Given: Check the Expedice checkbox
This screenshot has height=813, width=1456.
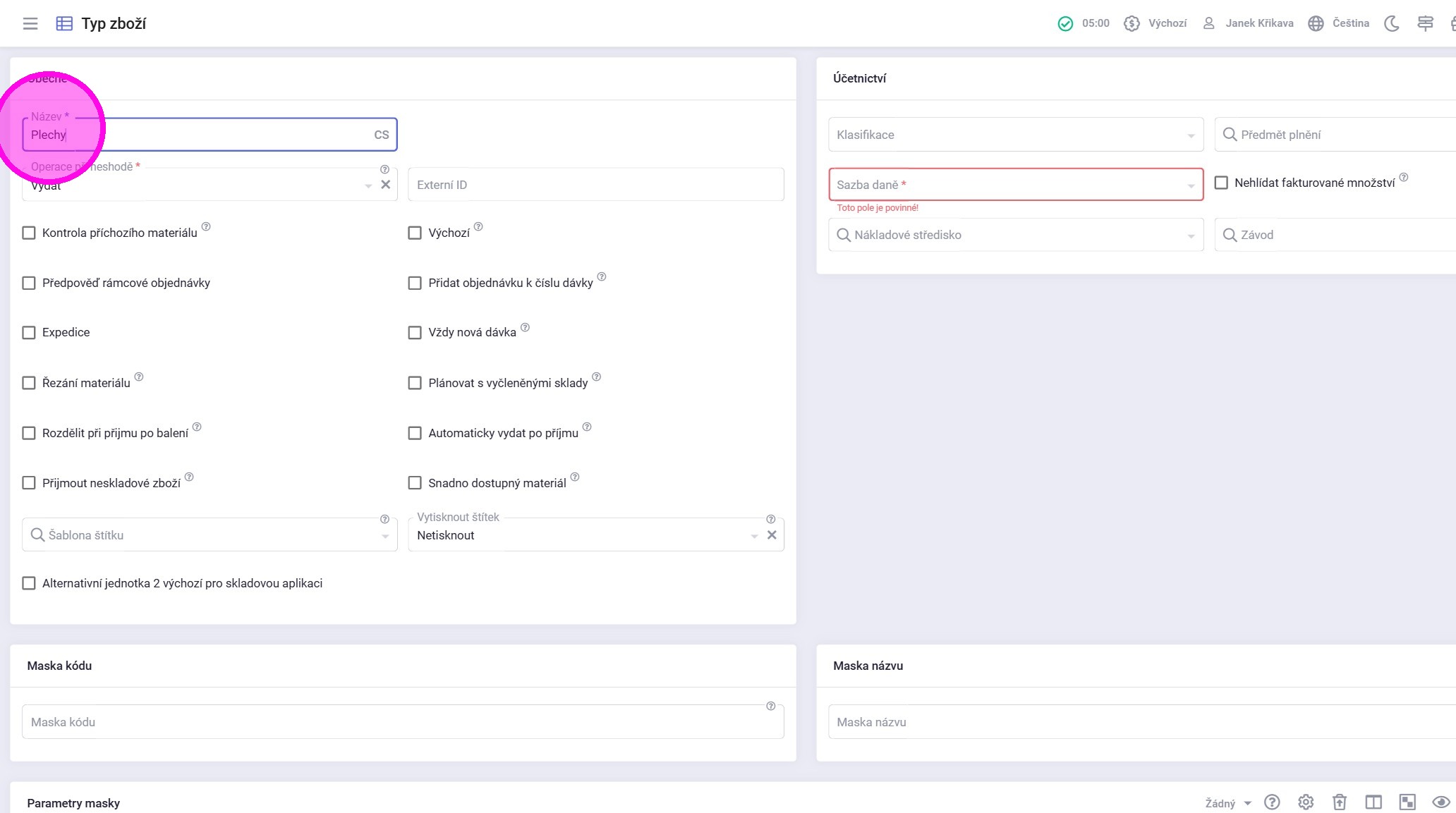Looking at the screenshot, I should click(x=29, y=332).
